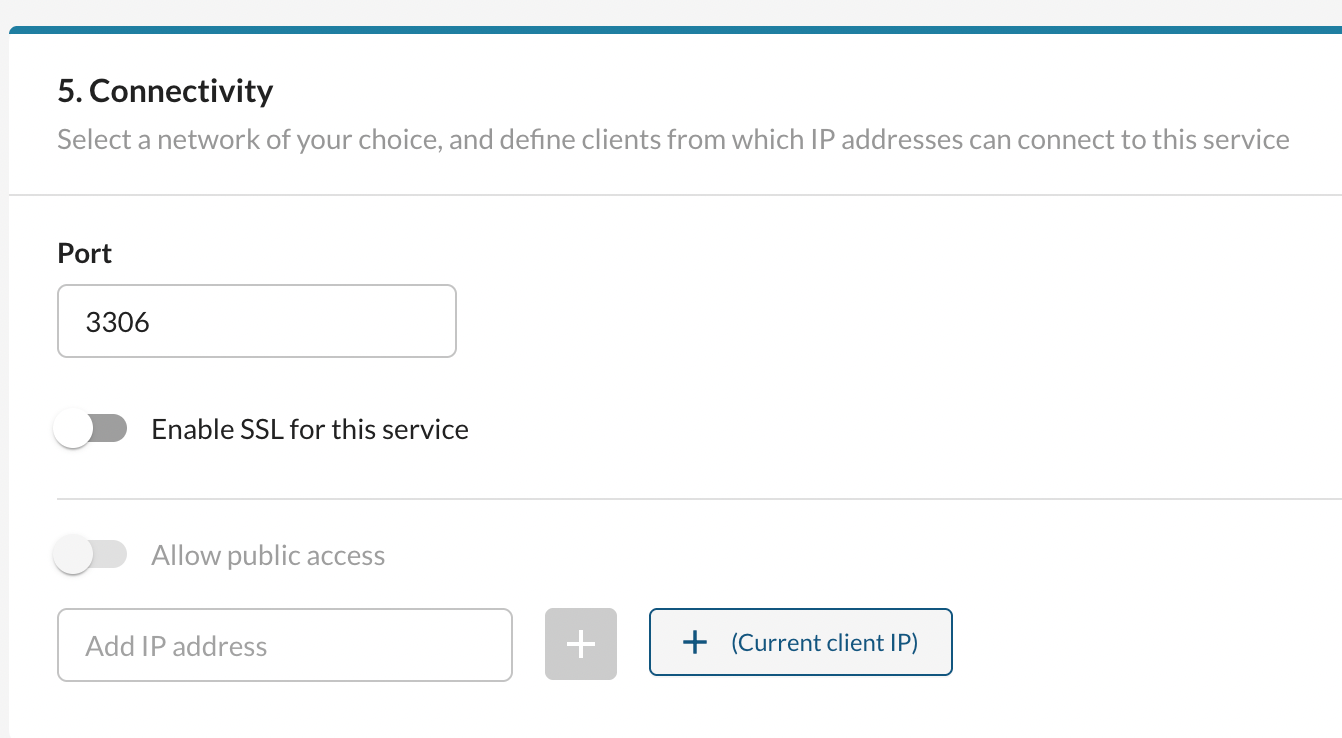Click the gray track of SSL switch

111,429
